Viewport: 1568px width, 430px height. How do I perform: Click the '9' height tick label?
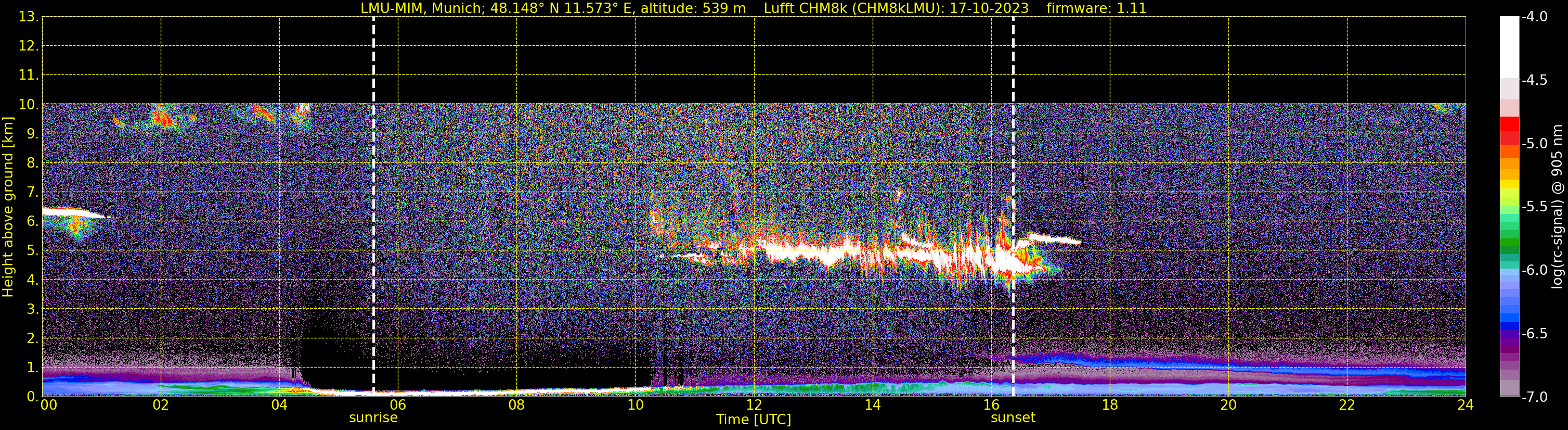click(x=32, y=134)
